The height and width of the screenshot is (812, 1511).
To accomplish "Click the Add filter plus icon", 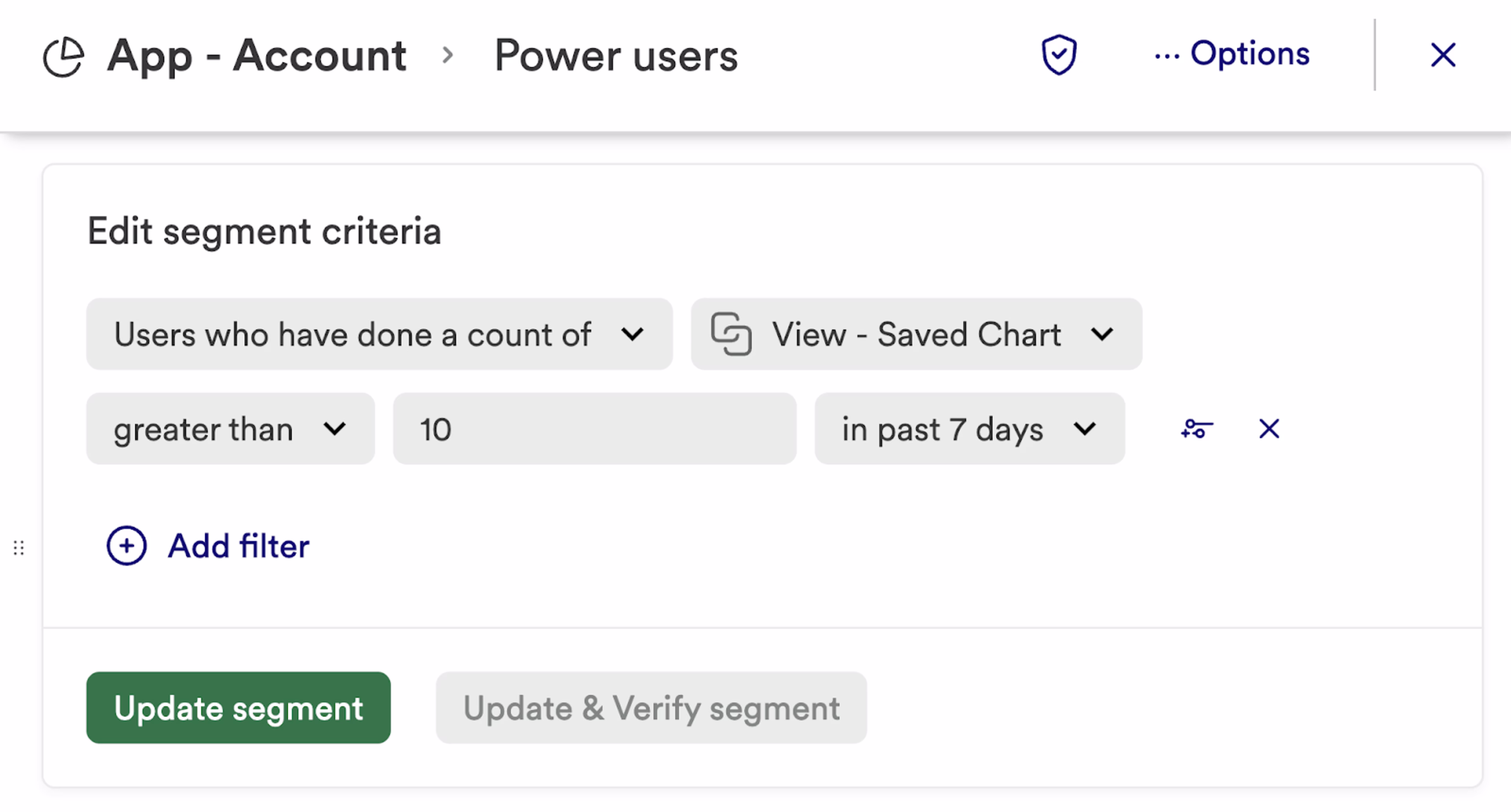I will tap(127, 546).
